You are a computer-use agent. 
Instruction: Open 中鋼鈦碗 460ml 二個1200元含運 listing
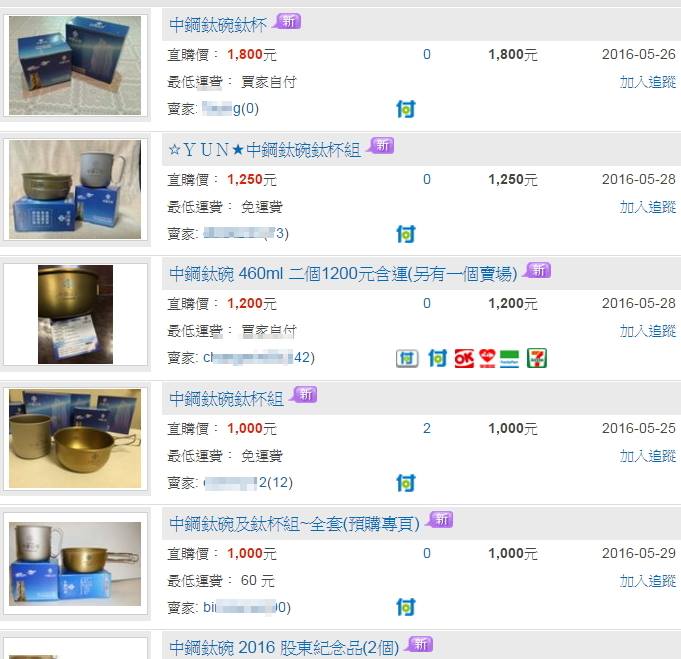[343, 274]
